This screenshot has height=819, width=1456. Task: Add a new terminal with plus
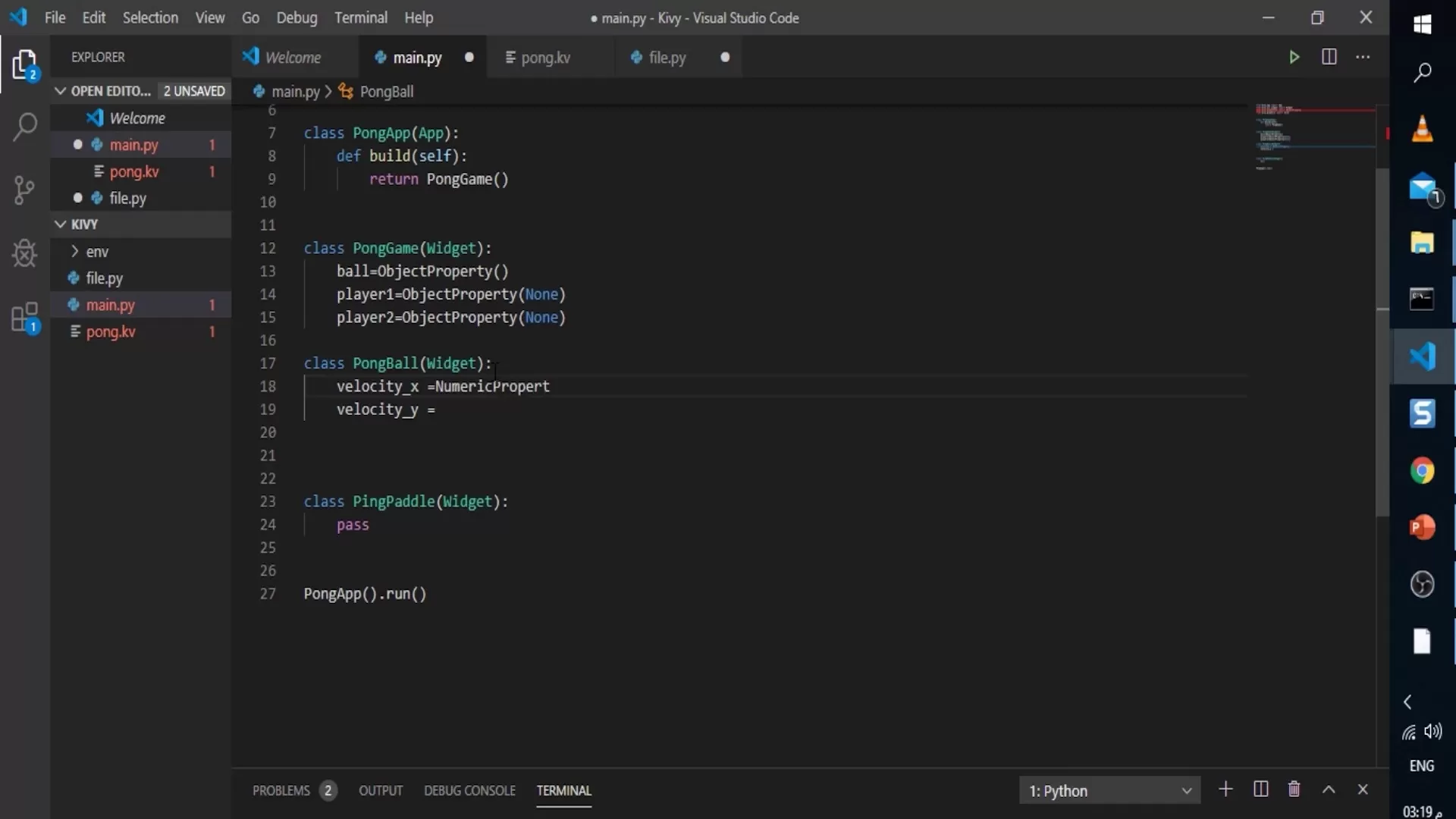click(x=1225, y=789)
